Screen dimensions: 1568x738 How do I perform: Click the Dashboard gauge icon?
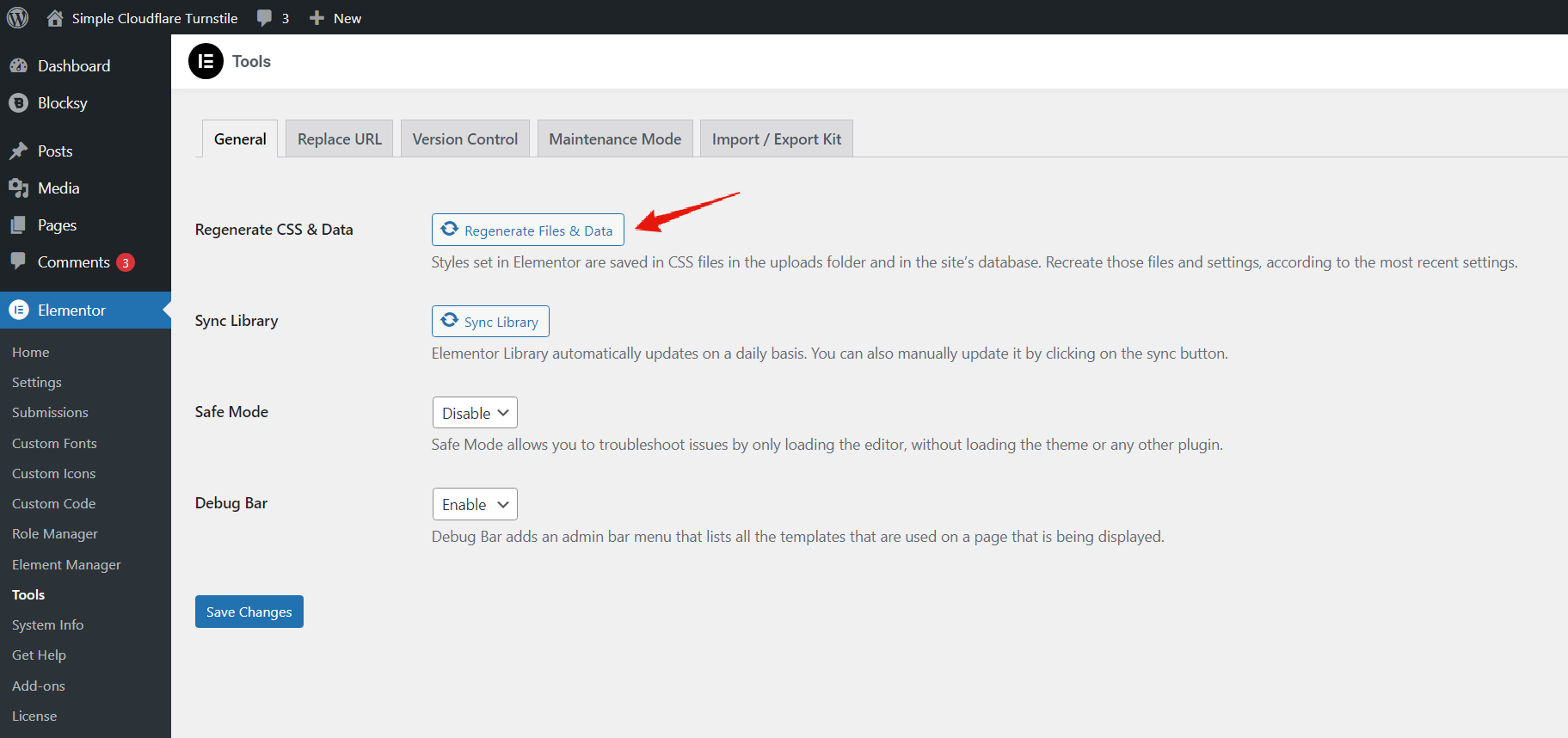pos(18,66)
